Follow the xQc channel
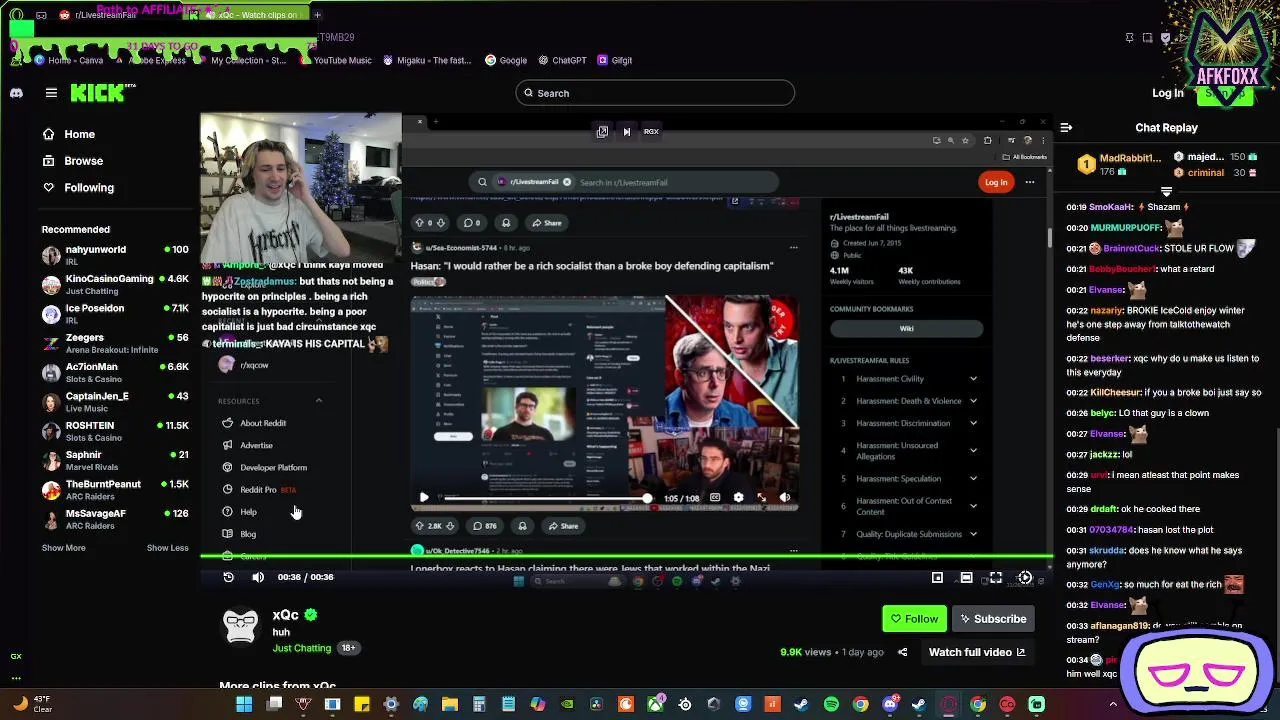Image resolution: width=1280 pixels, height=720 pixels. pos(914,619)
